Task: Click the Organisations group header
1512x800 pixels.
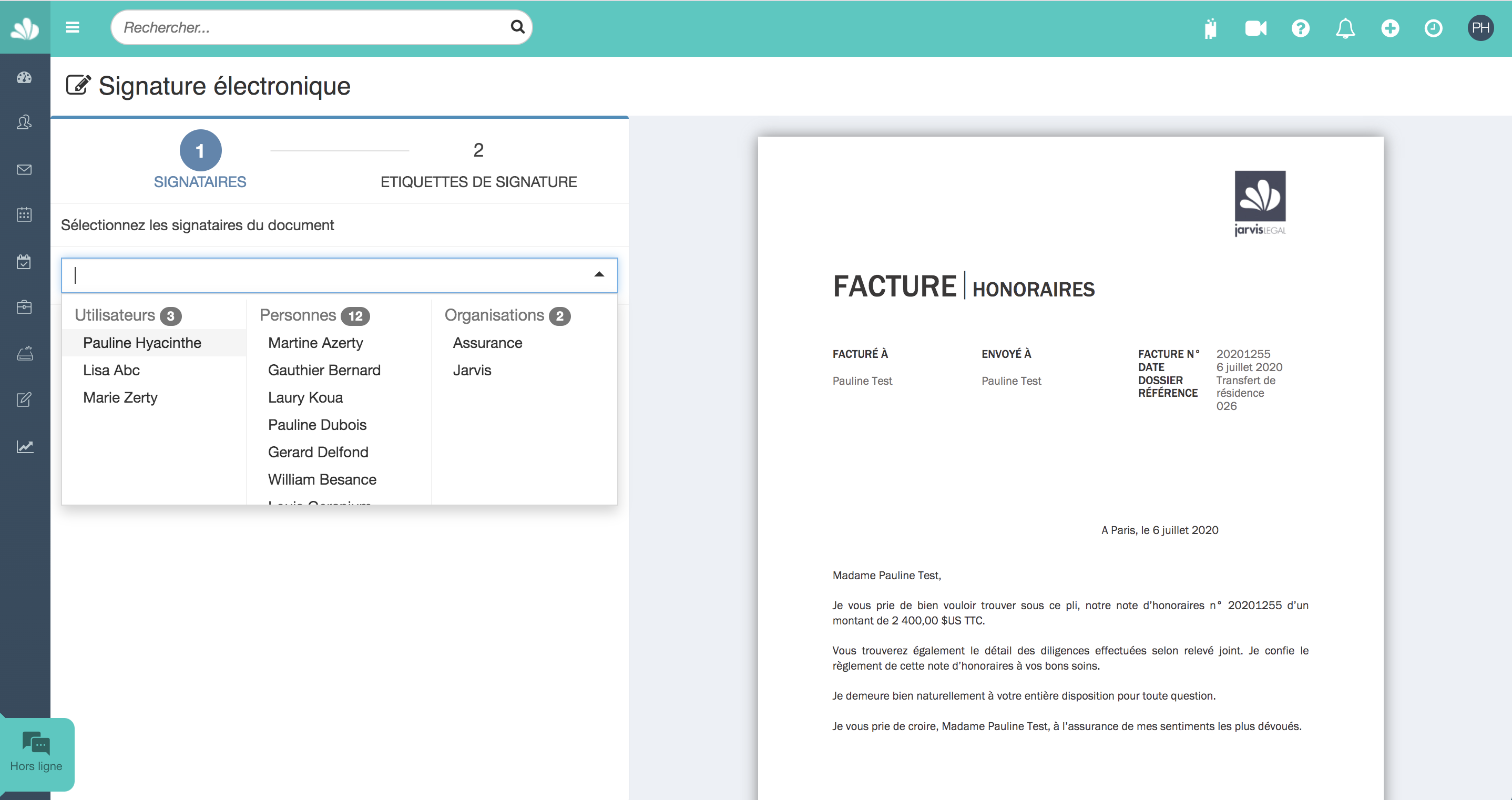Action: click(x=507, y=315)
